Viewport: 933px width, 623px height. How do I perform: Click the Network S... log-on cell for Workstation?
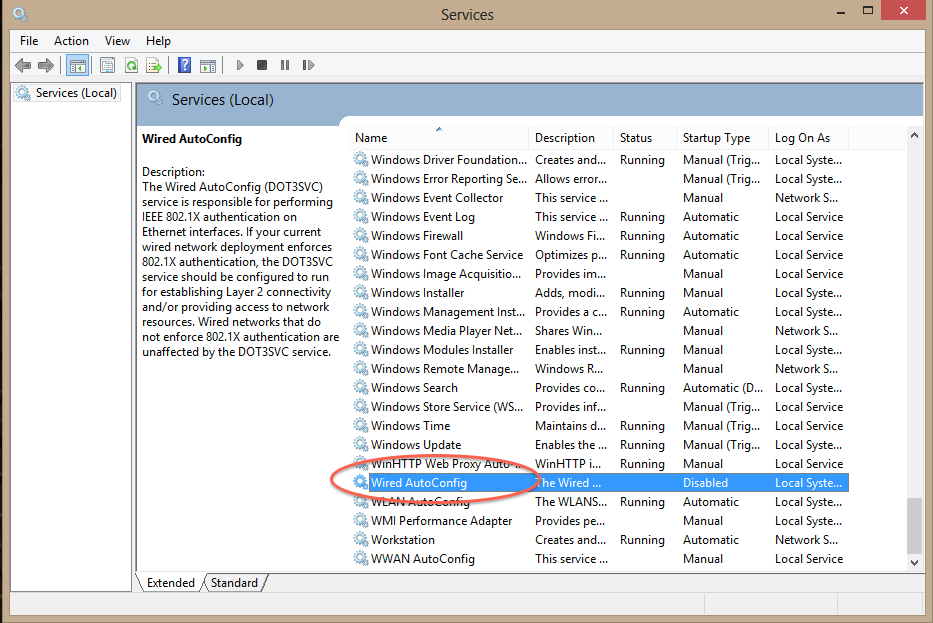(806, 540)
